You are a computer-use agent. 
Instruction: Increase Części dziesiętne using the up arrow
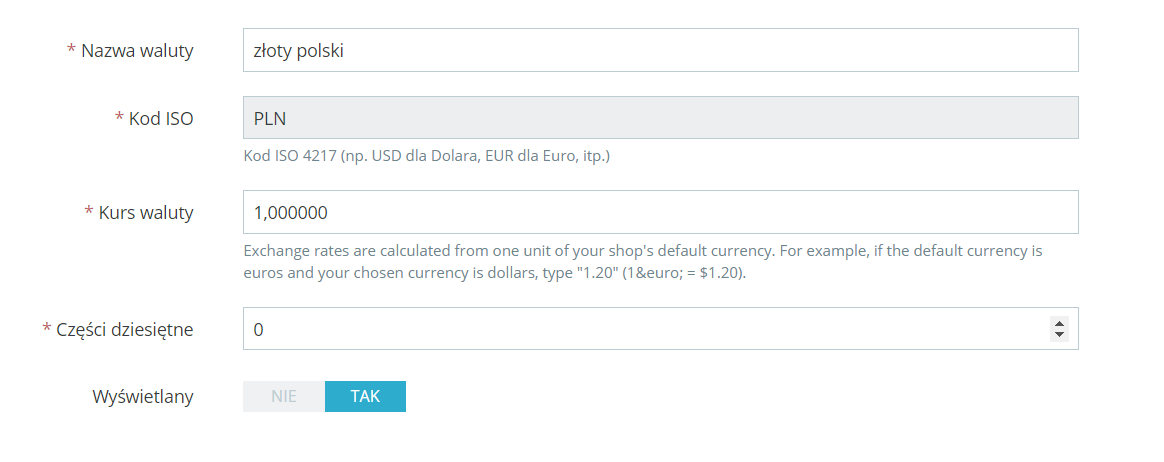point(1059,323)
